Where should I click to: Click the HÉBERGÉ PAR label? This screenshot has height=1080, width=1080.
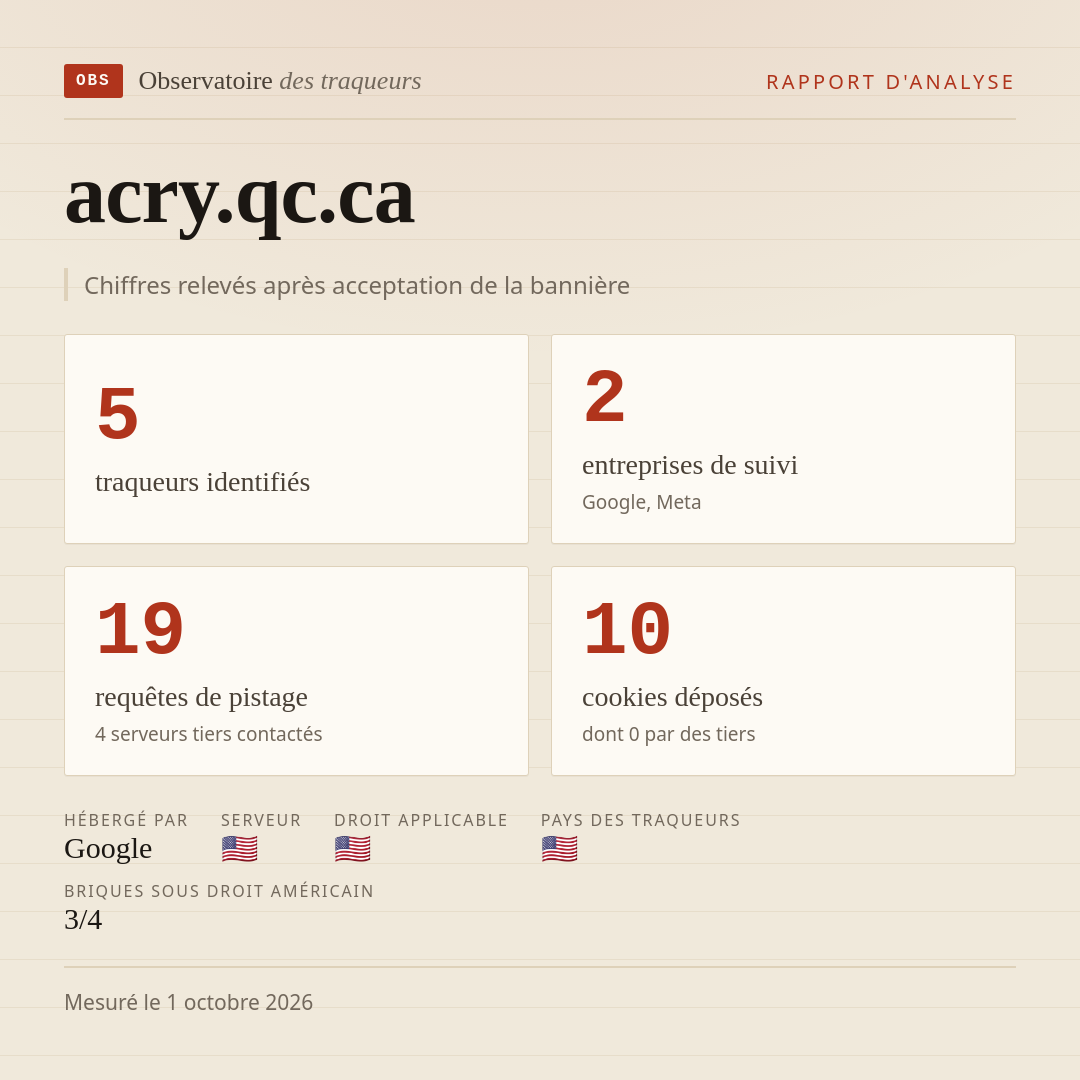126,820
